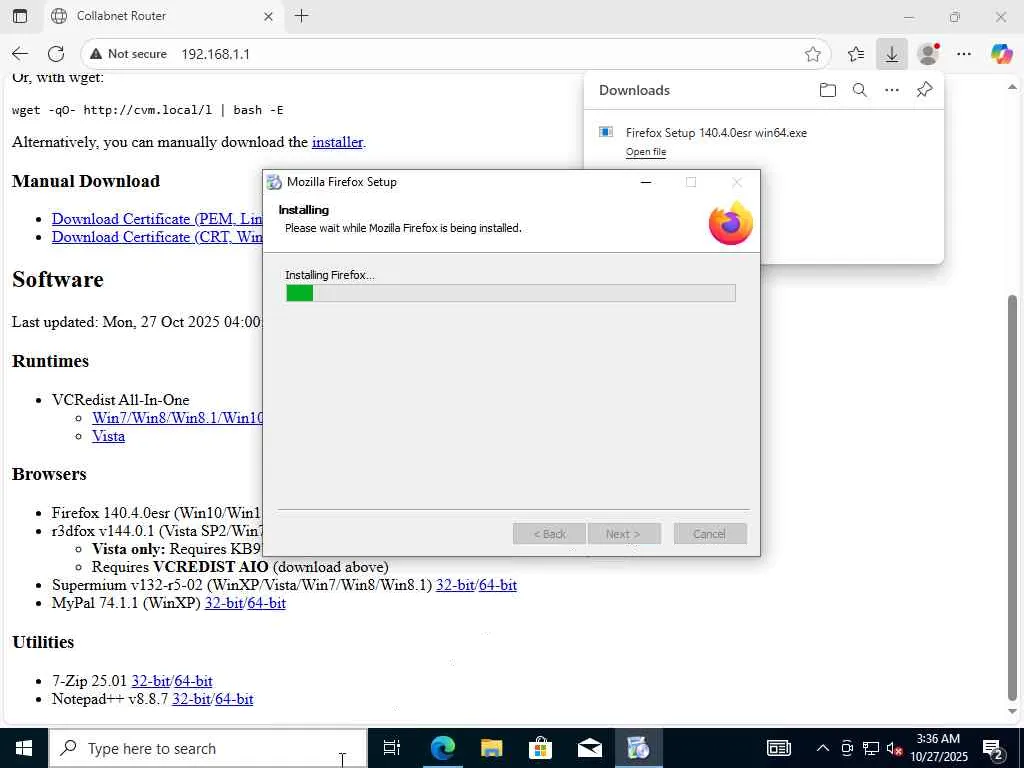Download Supermium 32-bit
Screen dimensions: 1024x768
click(455, 585)
